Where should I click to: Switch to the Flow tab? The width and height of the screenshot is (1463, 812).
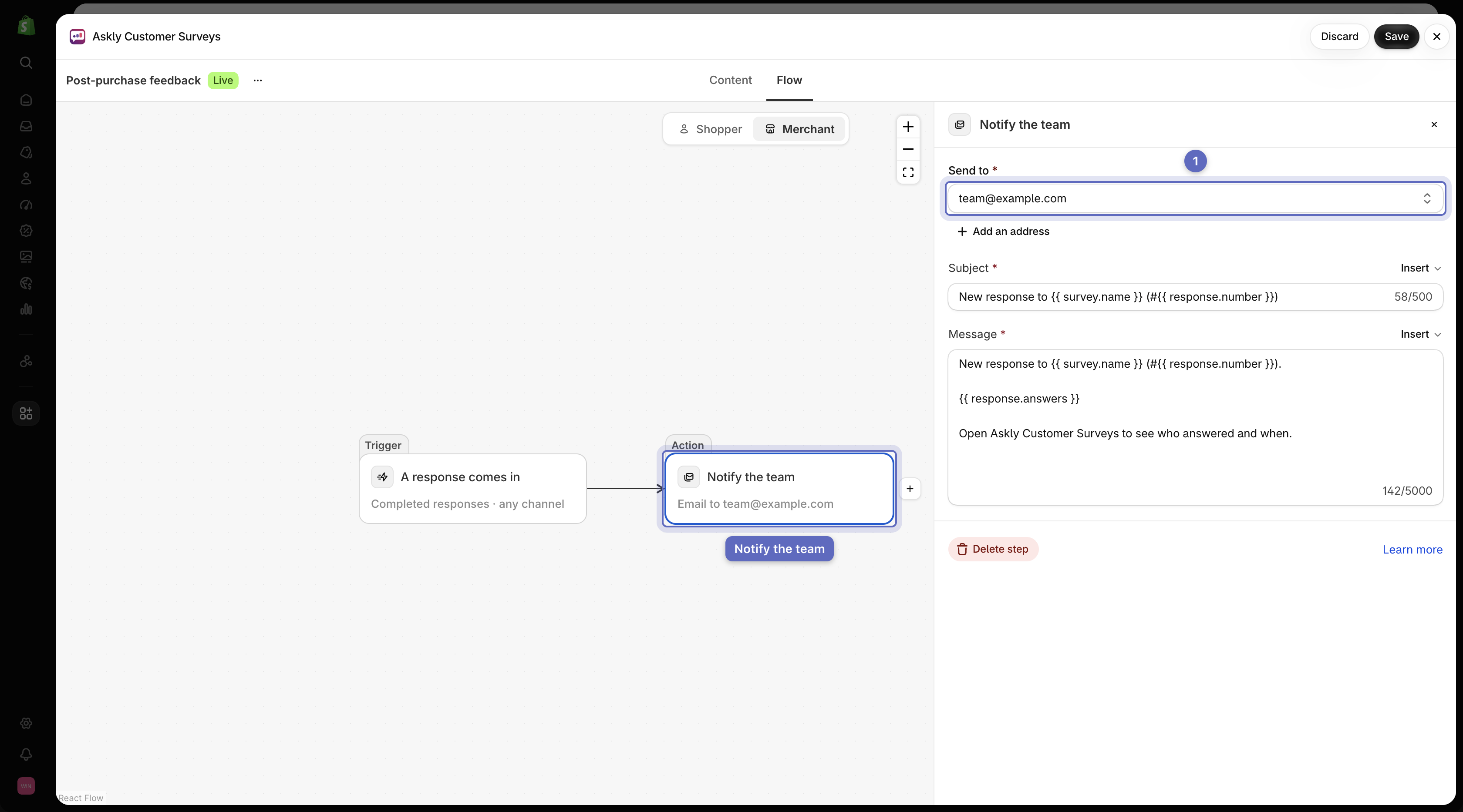coord(789,80)
